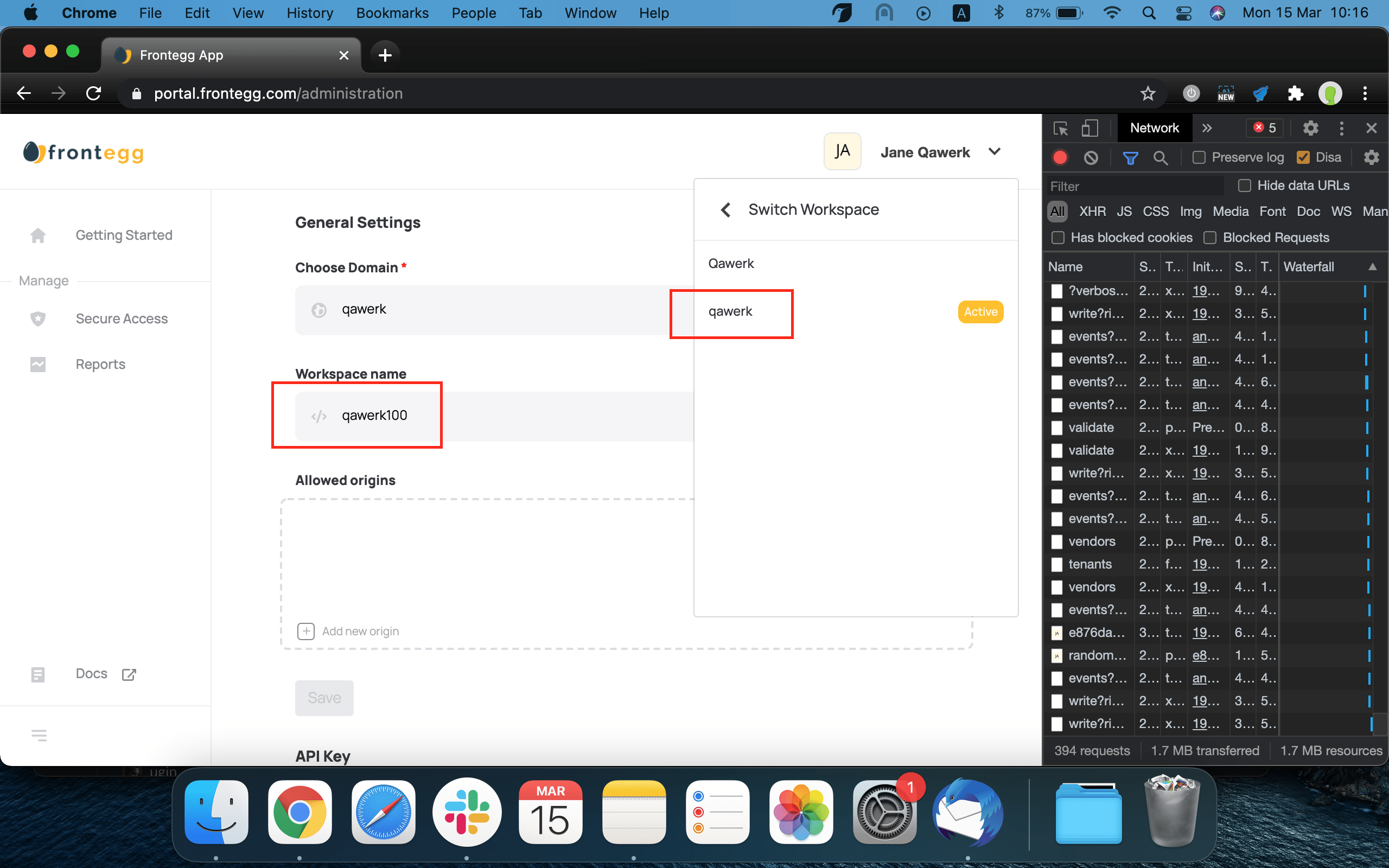Open the Reports section
The height and width of the screenshot is (868, 1389).
coord(100,364)
